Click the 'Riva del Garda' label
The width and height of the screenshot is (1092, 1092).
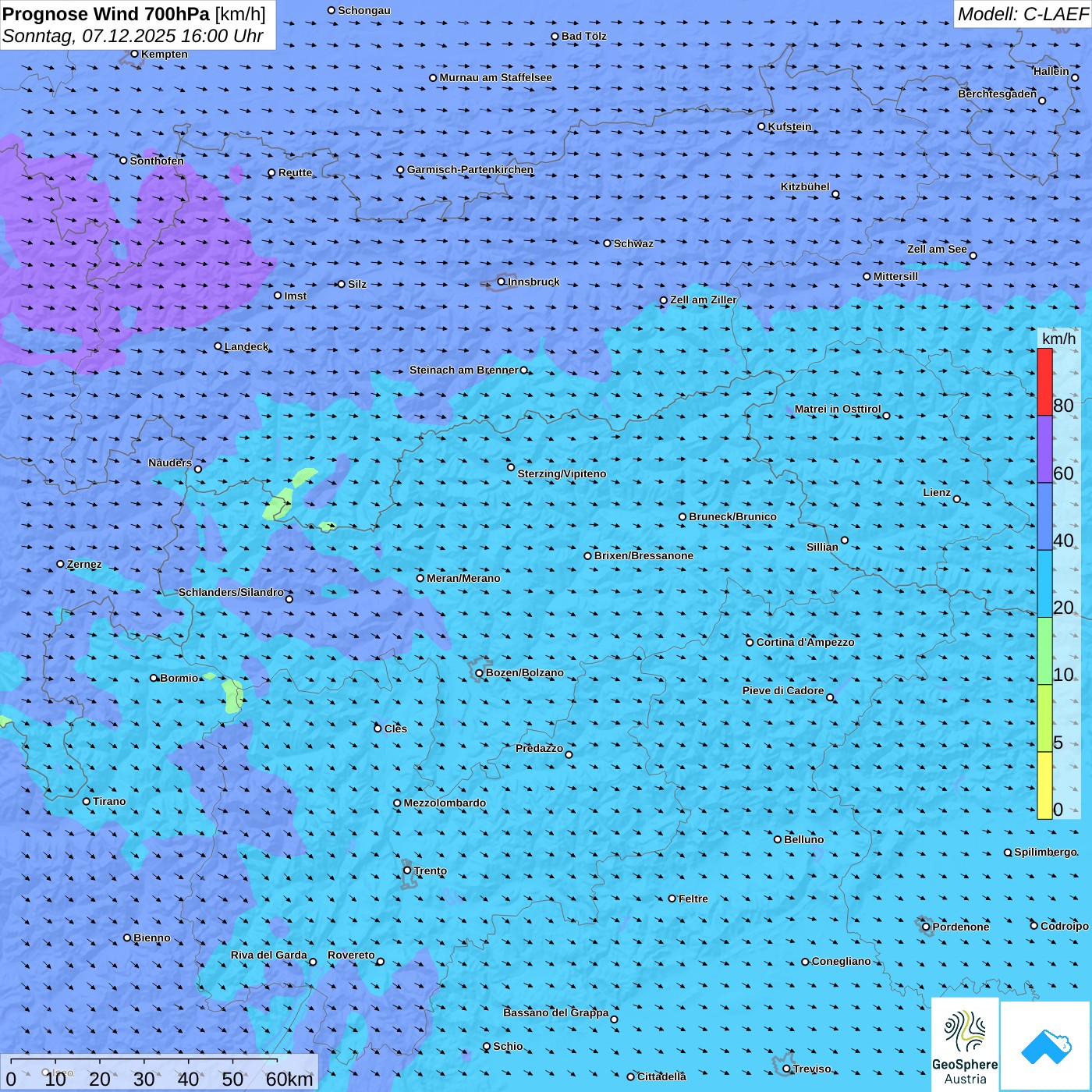[x=269, y=955]
